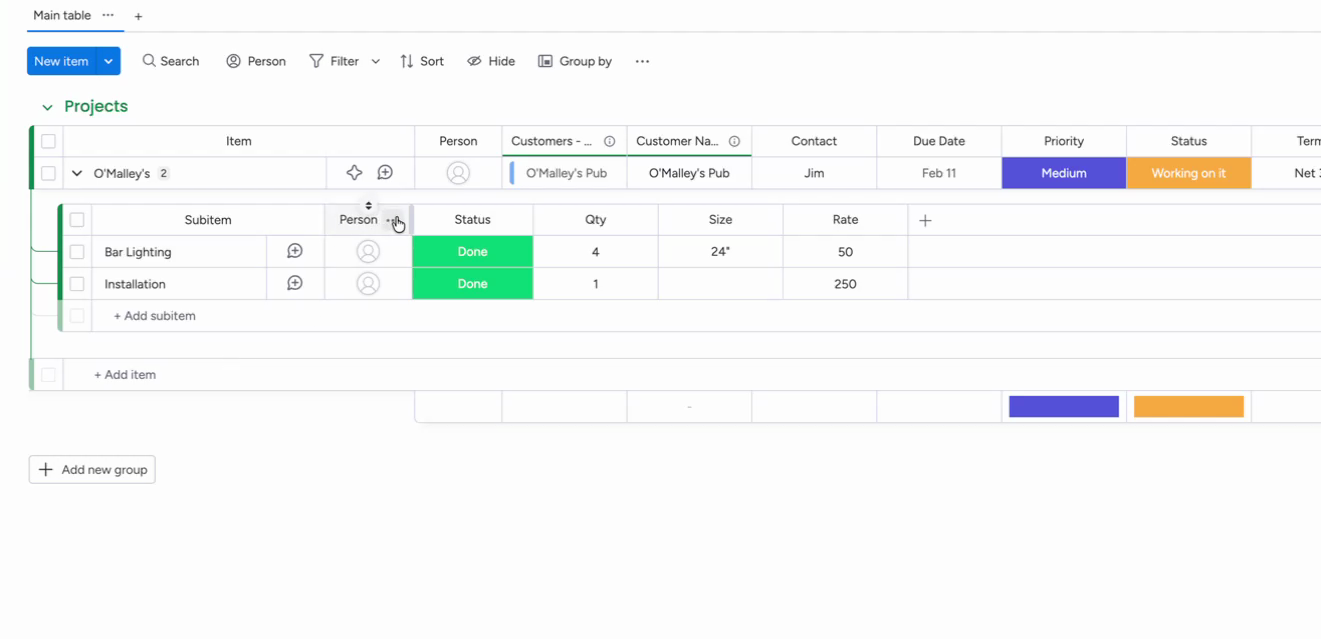This screenshot has width=1321, height=639.
Task: Open the toolbar three-dot menu
Action: (x=642, y=61)
